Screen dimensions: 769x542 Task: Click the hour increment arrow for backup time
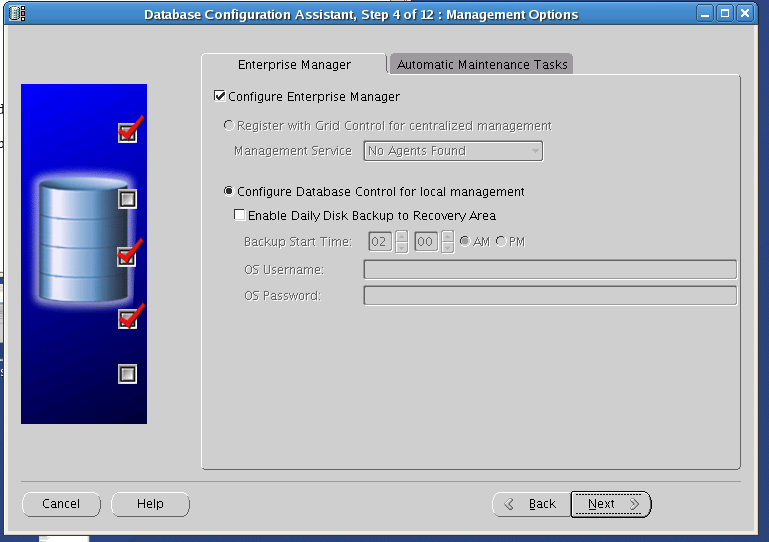click(x=402, y=236)
